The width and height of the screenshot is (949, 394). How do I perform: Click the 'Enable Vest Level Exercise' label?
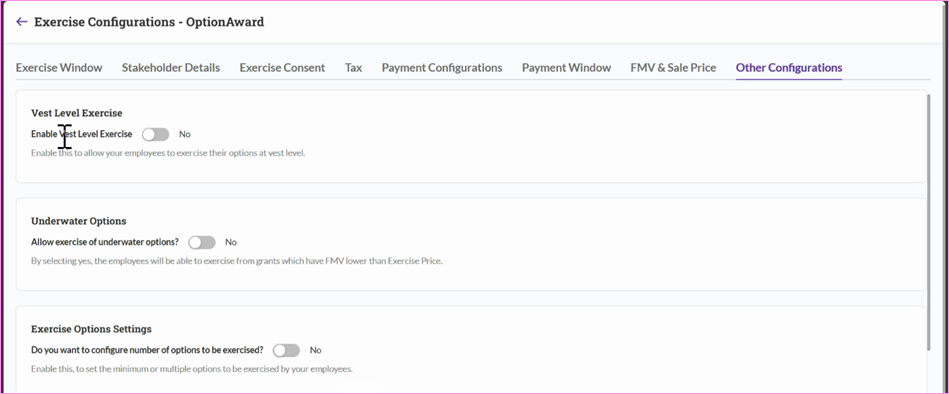tap(82, 134)
